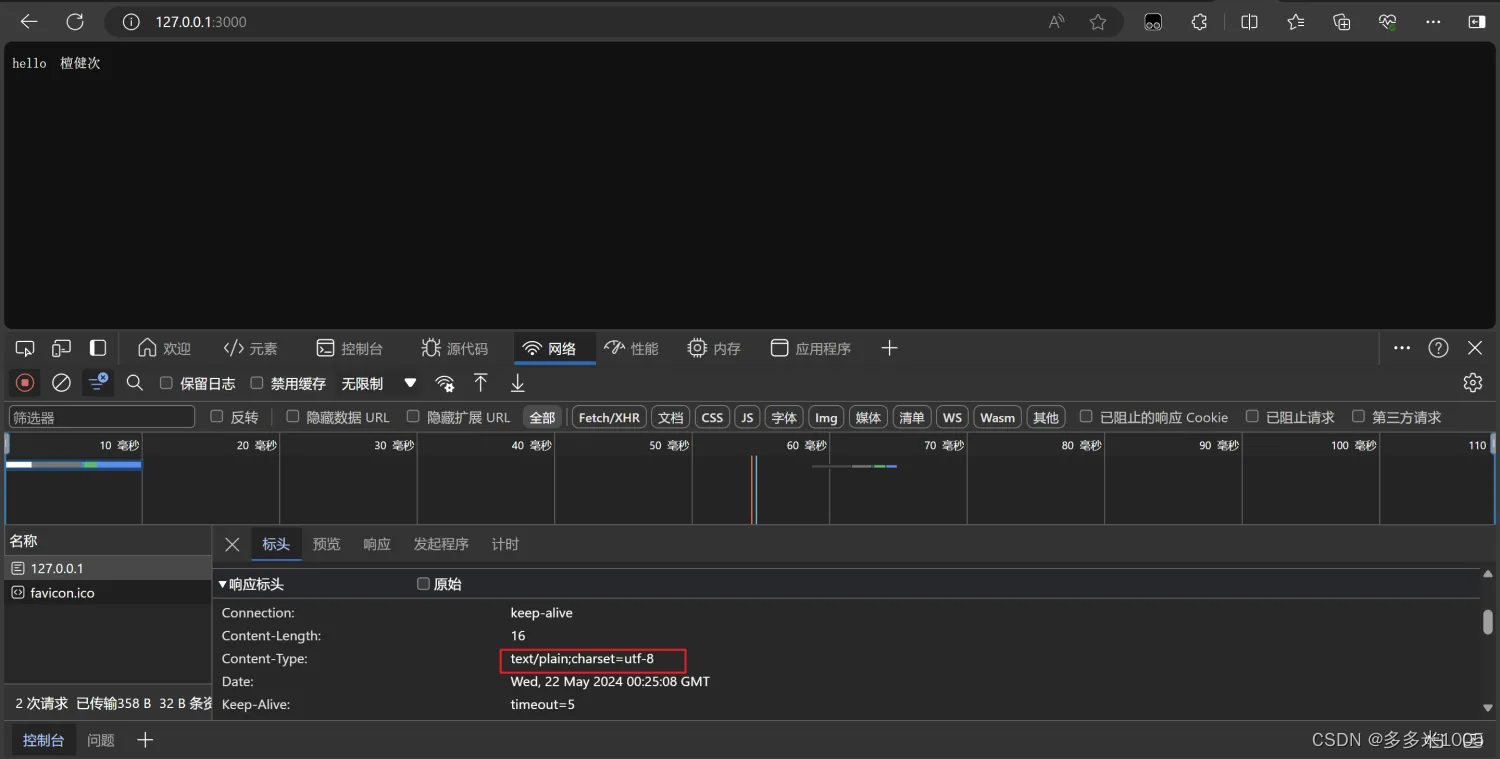Open 预览 preview tab of request
The height and width of the screenshot is (759, 1500).
click(326, 544)
